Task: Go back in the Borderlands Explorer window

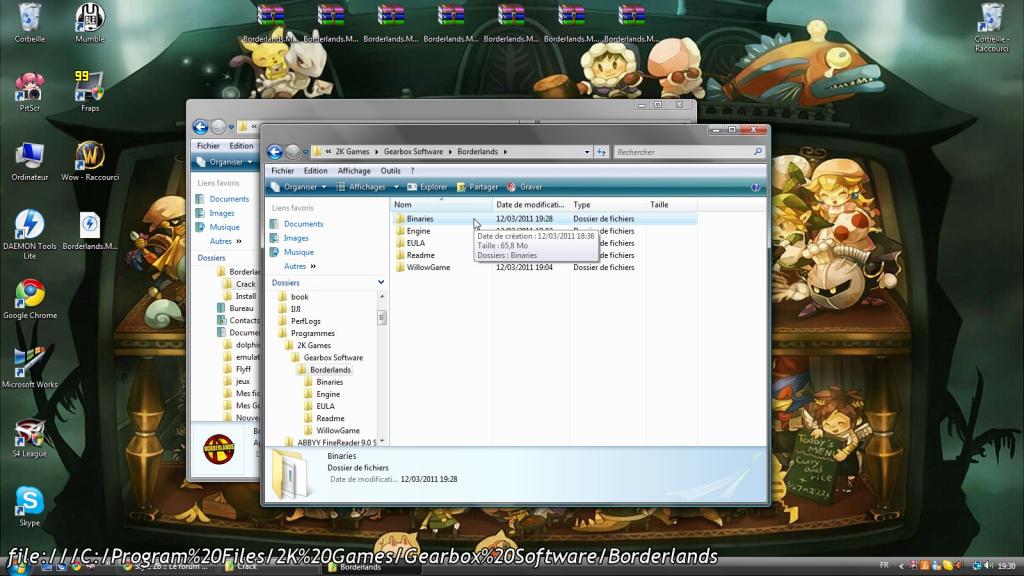Action: pos(275,152)
